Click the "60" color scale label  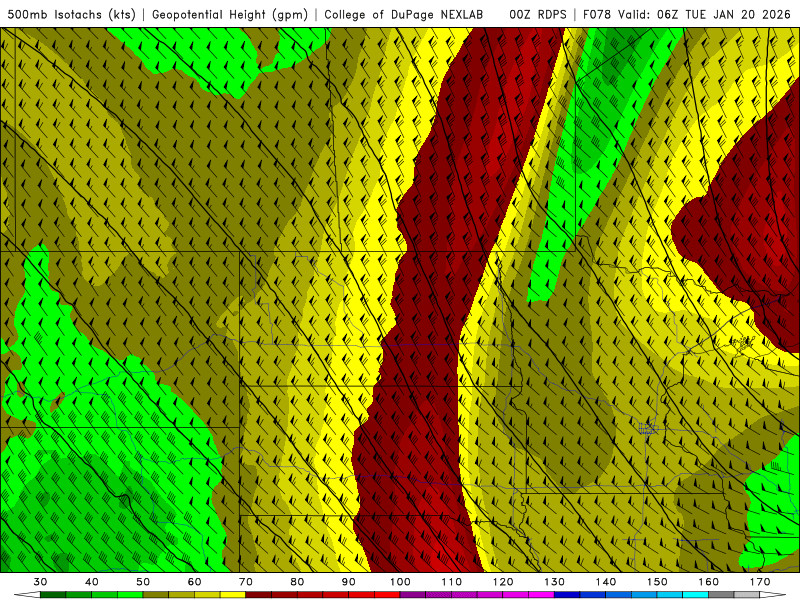(x=194, y=582)
